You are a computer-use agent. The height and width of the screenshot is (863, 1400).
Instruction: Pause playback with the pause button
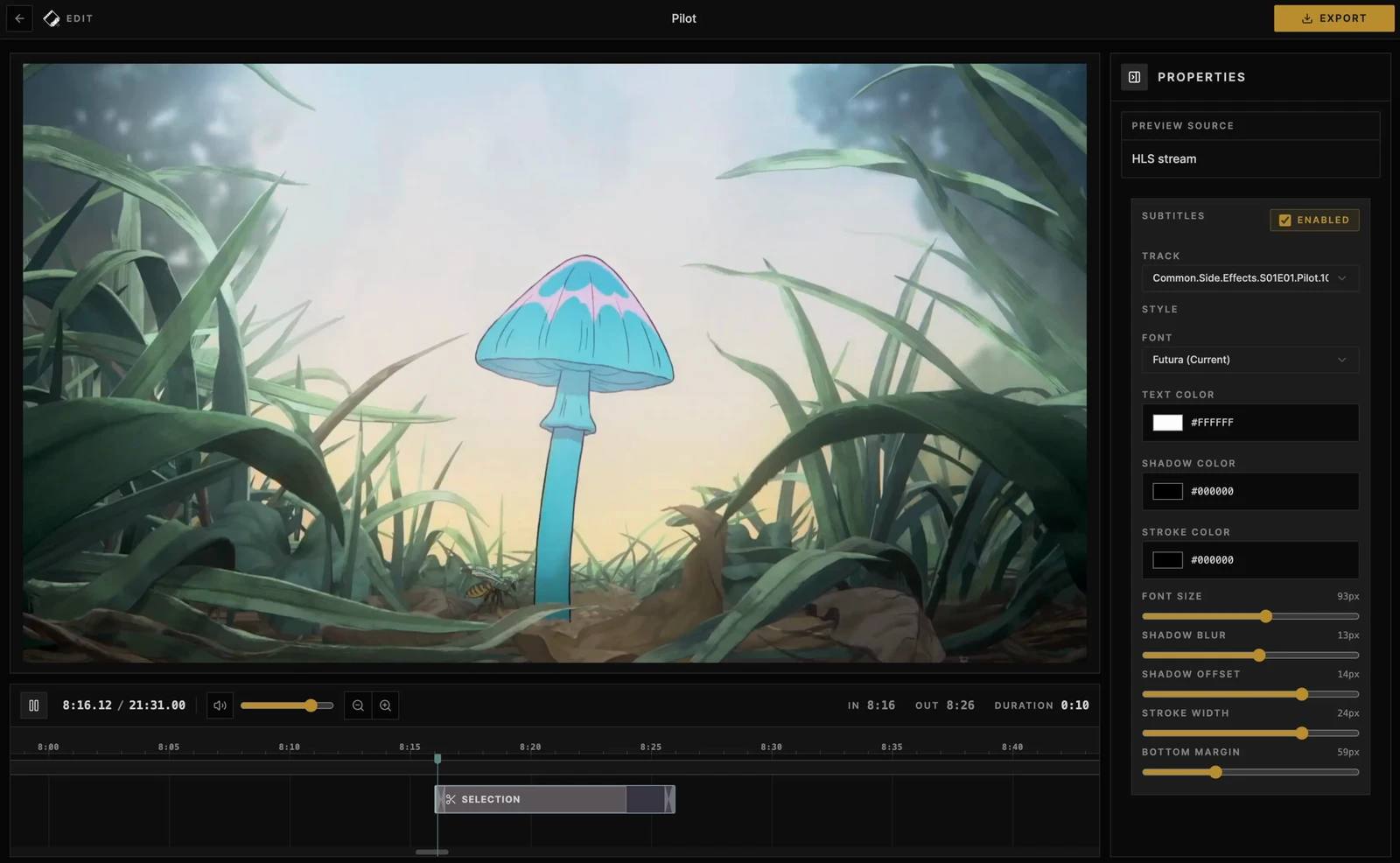point(34,705)
